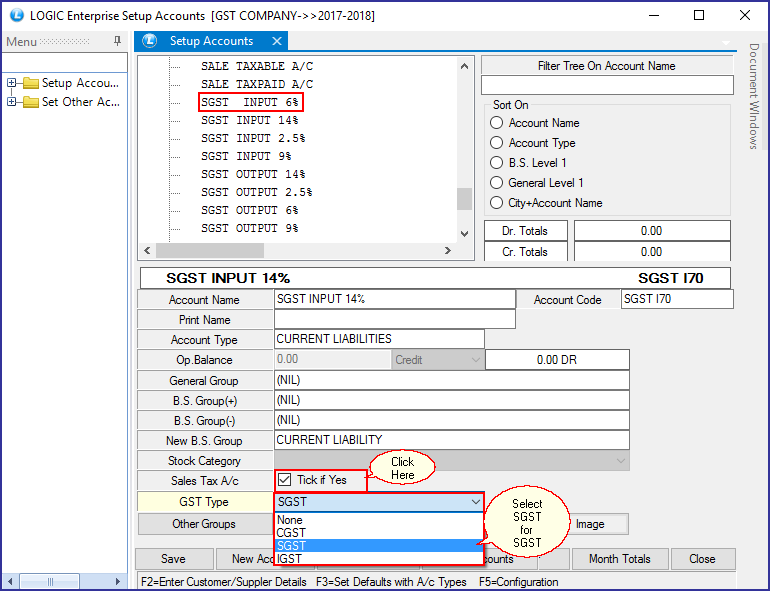Click account tree scroll down arrow
The image size is (770, 591).
(465, 234)
